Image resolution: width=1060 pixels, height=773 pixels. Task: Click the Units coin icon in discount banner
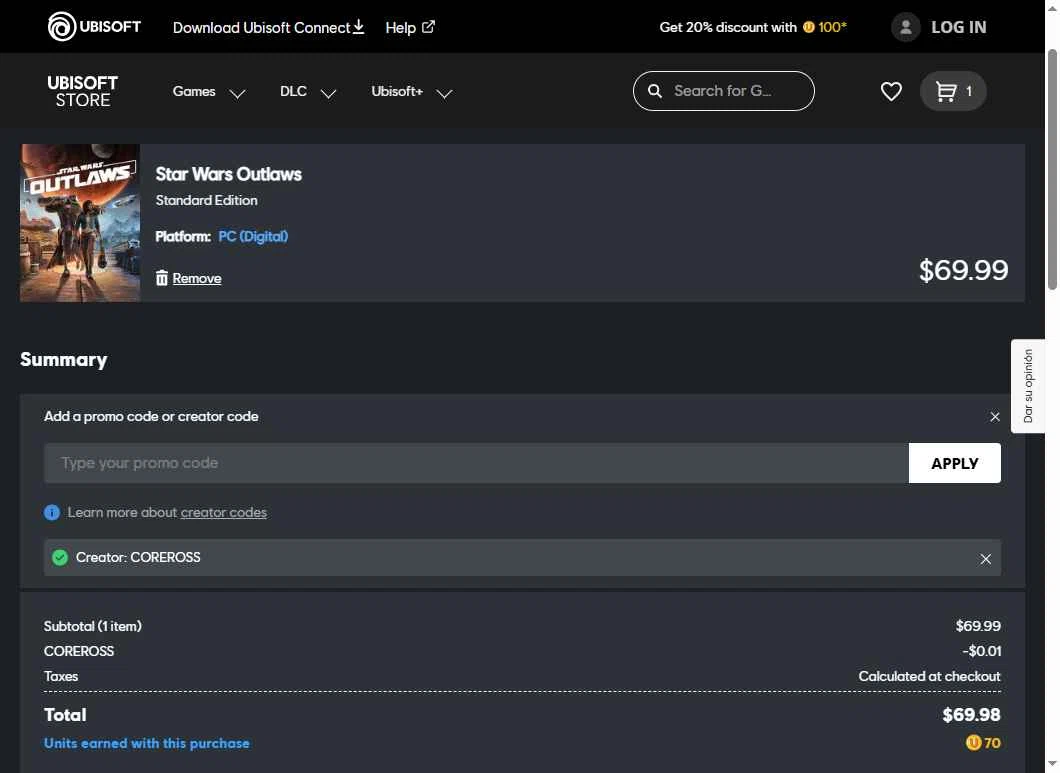(x=809, y=27)
